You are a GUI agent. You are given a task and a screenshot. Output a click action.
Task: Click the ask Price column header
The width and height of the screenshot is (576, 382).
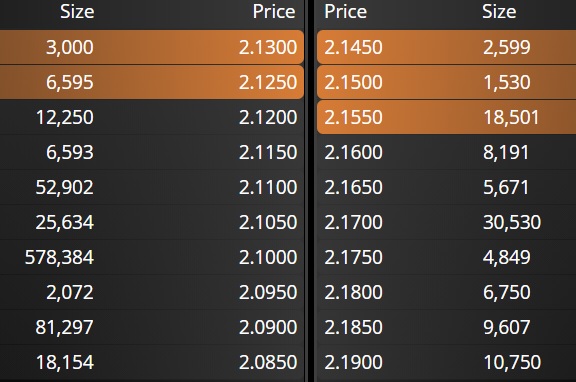tap(346, 12)
